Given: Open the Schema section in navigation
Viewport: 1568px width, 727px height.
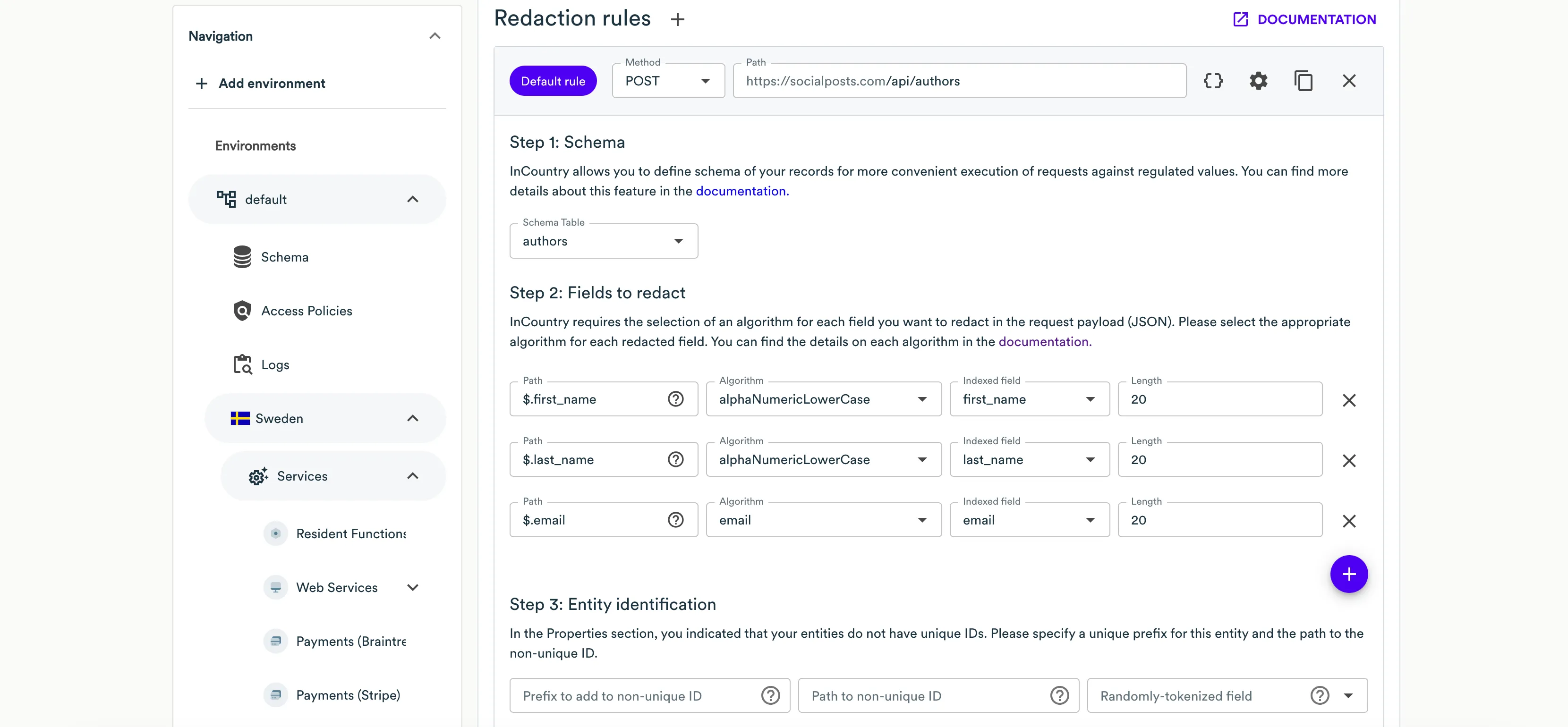Looking at the screenshot, I should pos(284,257).
